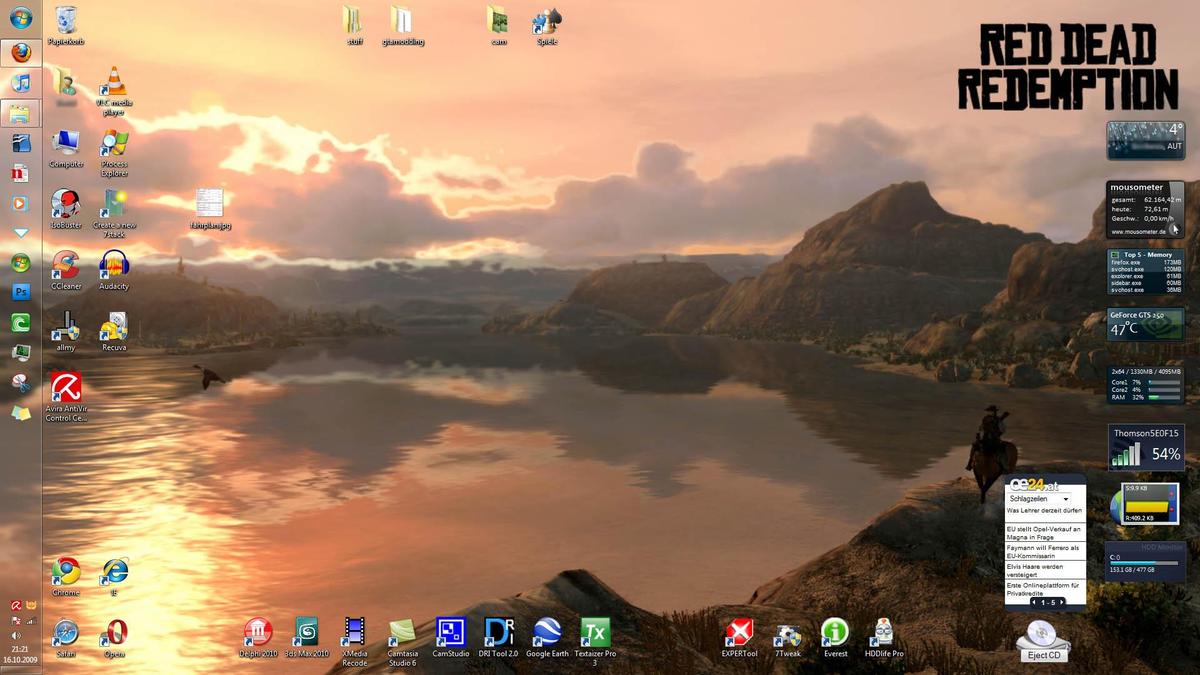Open the network signal tray icon

pos(30,620)
